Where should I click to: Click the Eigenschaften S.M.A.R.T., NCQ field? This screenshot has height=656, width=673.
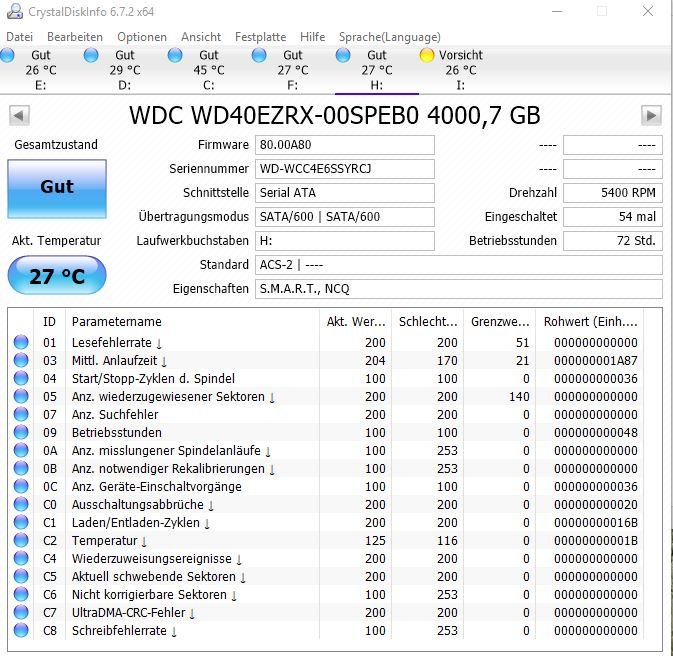click(459, 289)
